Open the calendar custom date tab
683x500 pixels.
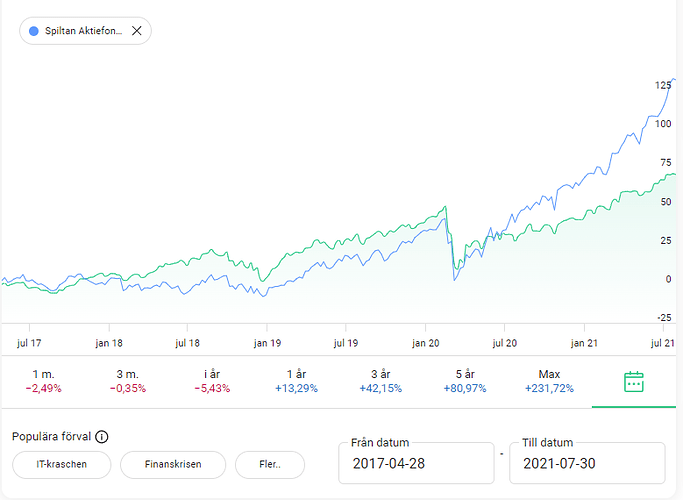pyautogui.click(x=633, y=381)
